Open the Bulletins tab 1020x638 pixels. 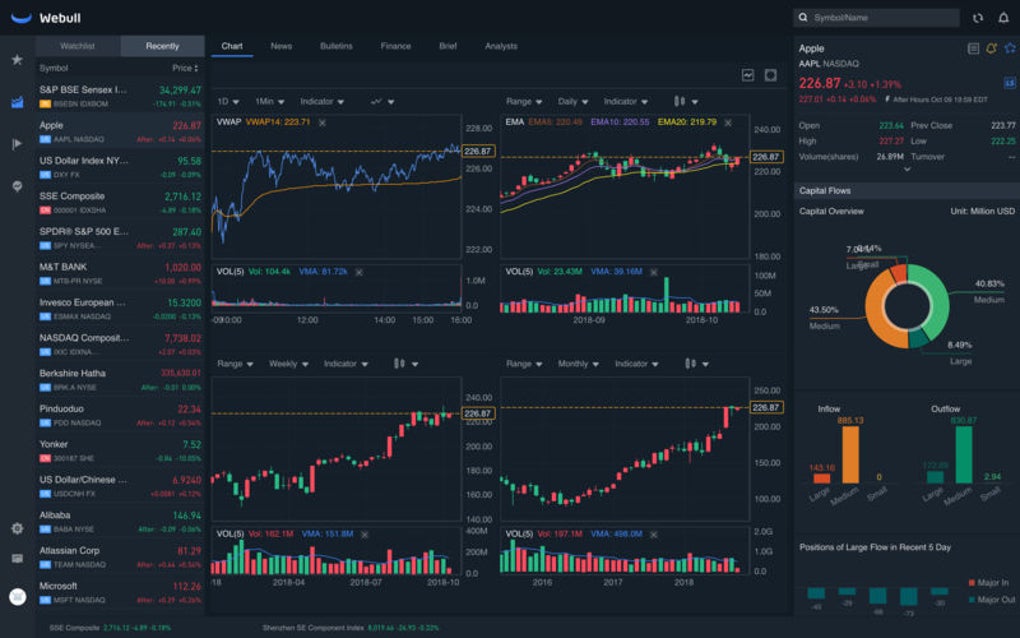(336, 46)
